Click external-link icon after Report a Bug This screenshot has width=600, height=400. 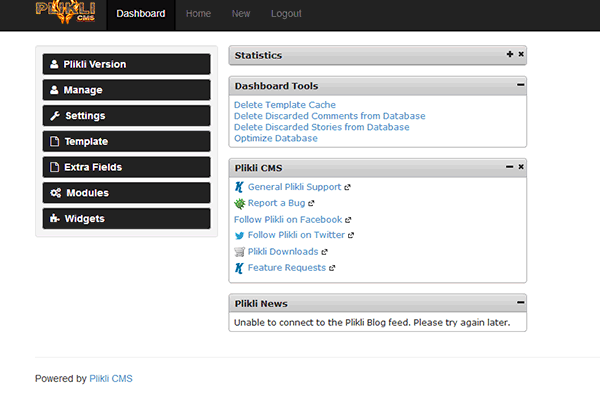311,203
